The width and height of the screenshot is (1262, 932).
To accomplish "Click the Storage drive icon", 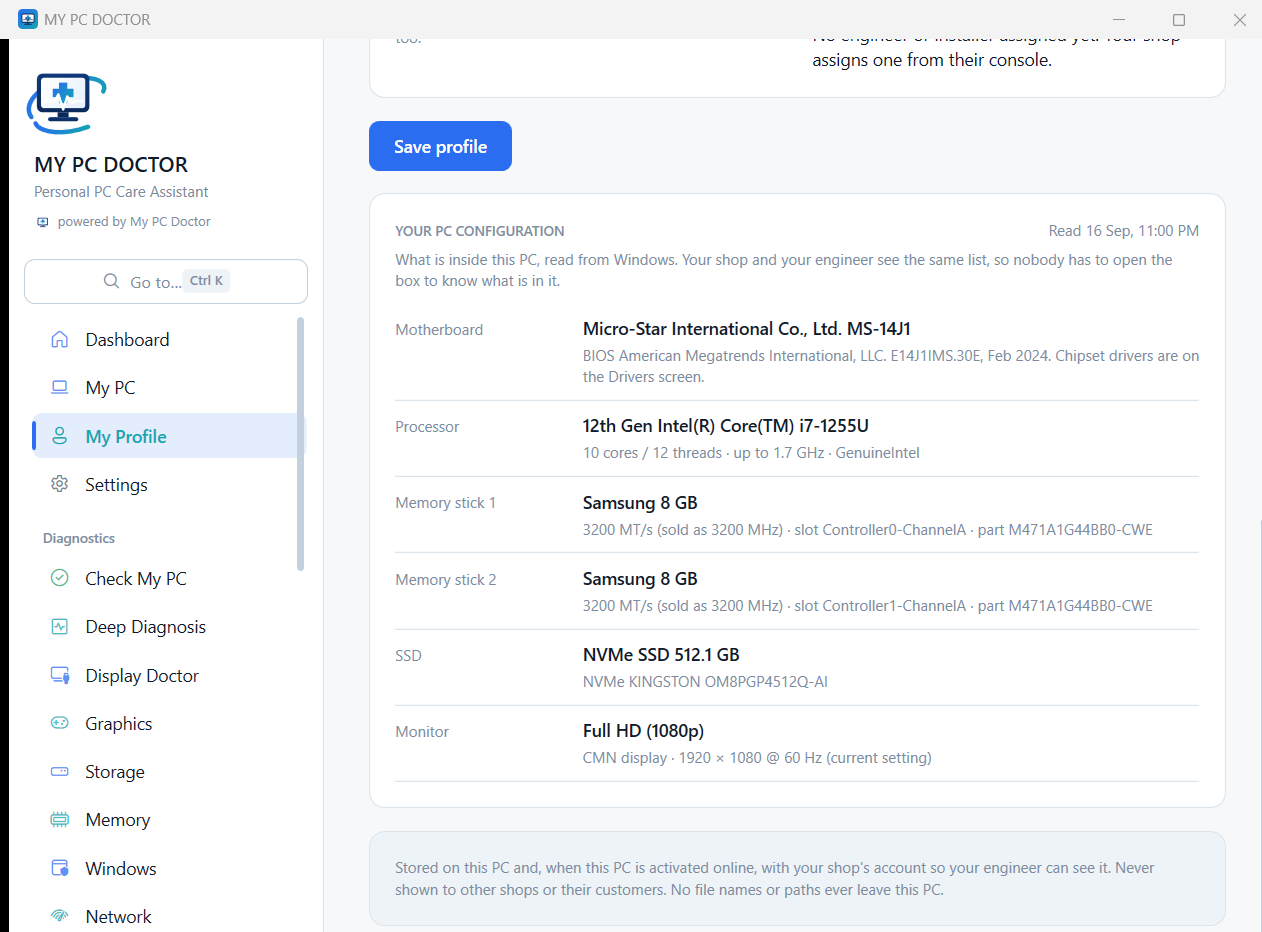I will point(59,771).
